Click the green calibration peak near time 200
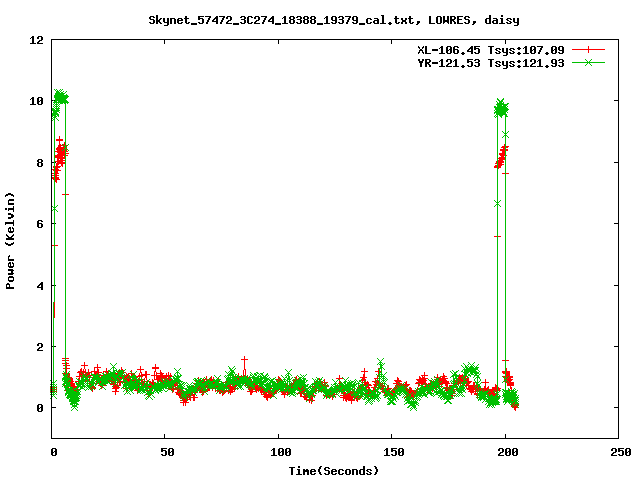 point(501,109)
